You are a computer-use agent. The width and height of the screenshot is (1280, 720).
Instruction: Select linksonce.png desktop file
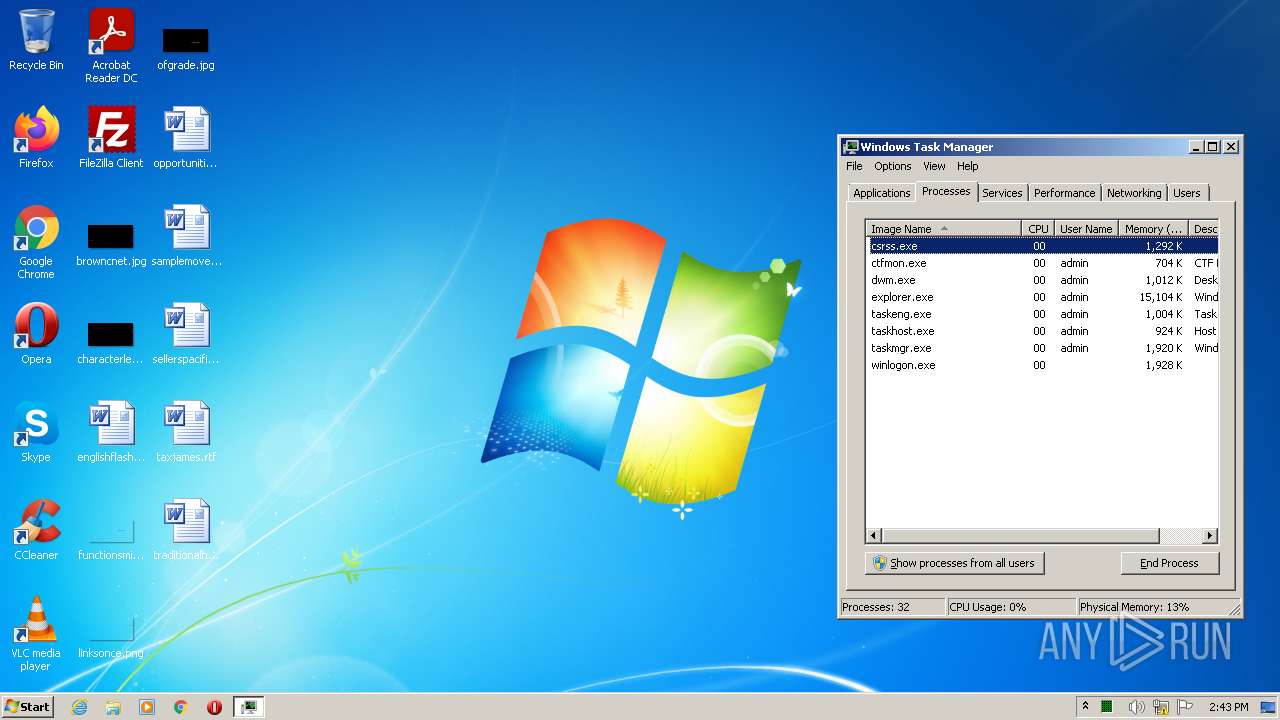111,638
